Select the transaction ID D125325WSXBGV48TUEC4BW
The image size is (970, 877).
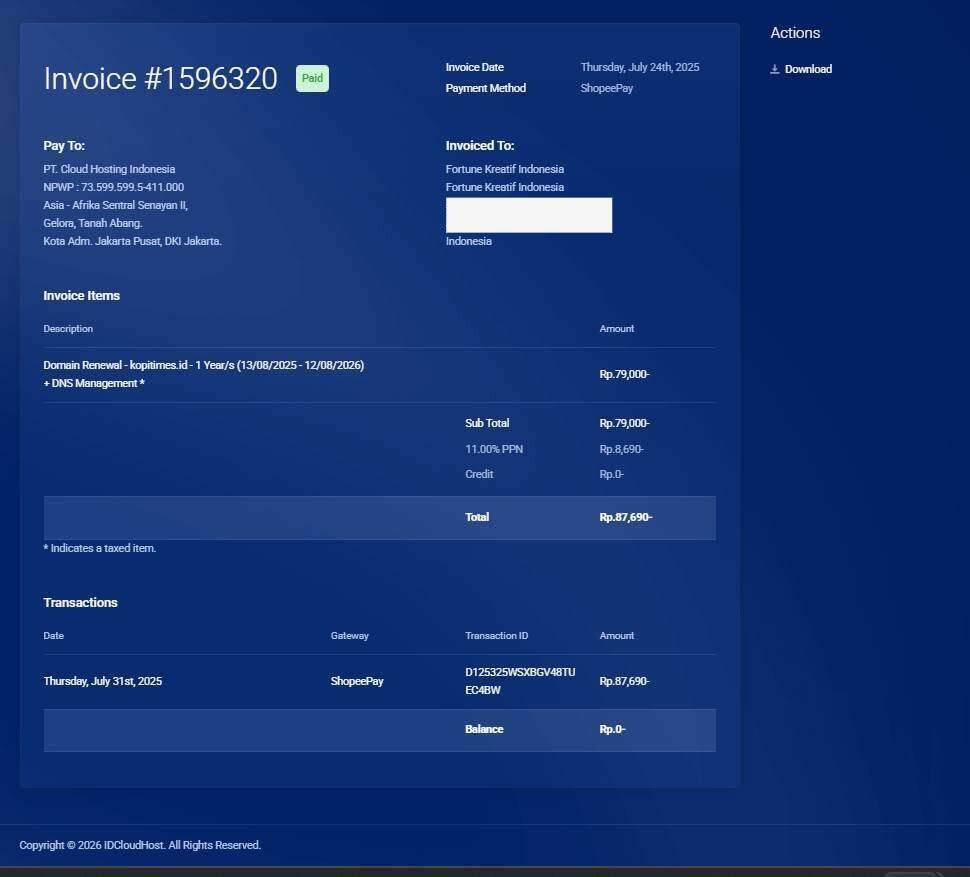(520, 681)
